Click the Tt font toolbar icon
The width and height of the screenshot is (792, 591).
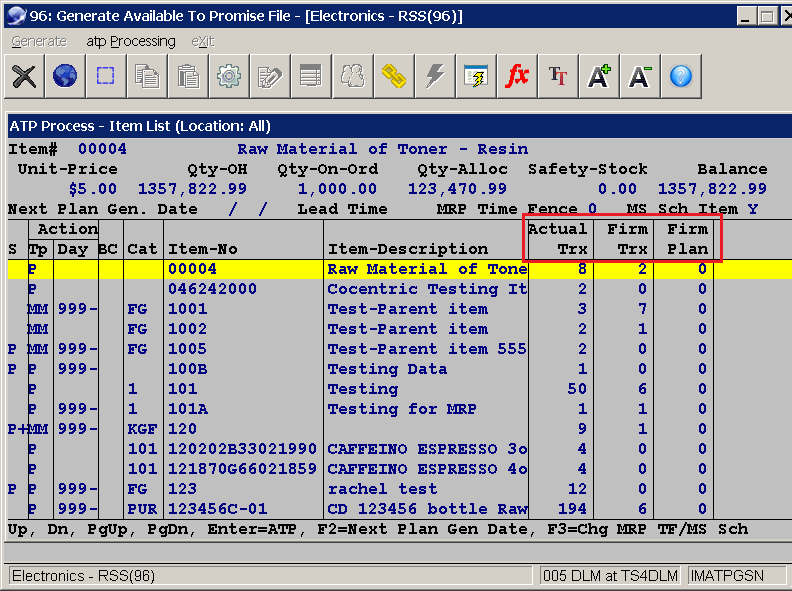558,77
